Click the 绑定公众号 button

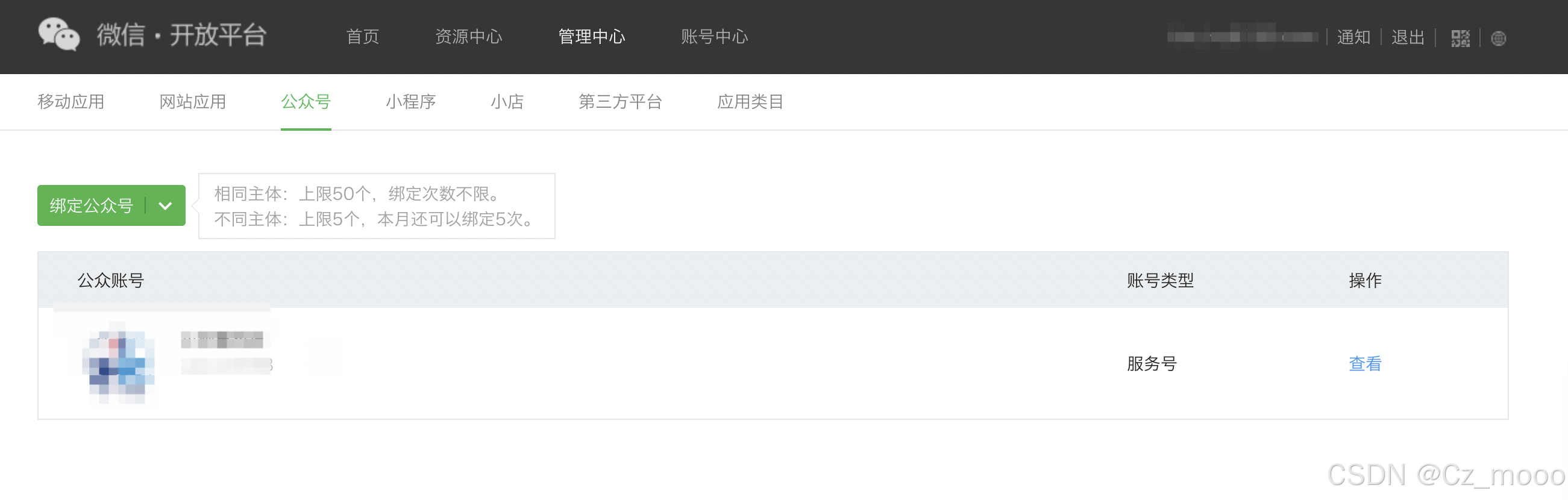[92, 206]
